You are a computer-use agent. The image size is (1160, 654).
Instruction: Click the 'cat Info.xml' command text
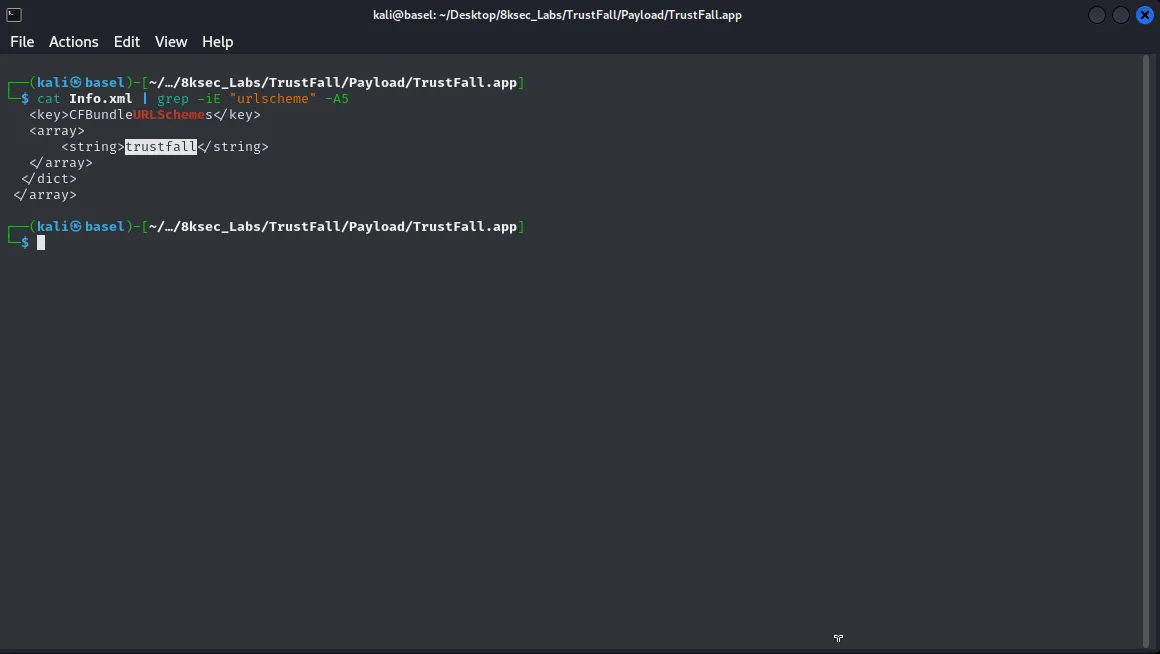point(84,98)
